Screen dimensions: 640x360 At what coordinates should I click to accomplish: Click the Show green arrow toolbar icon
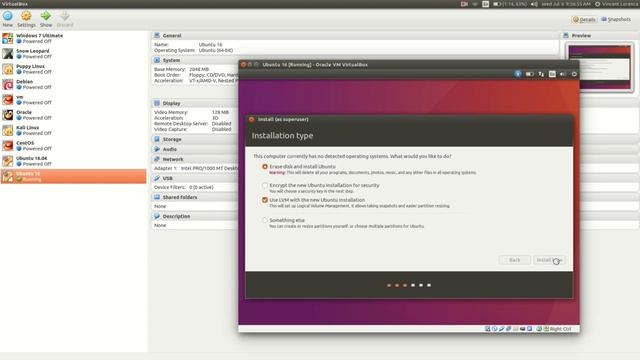point(46,16)
